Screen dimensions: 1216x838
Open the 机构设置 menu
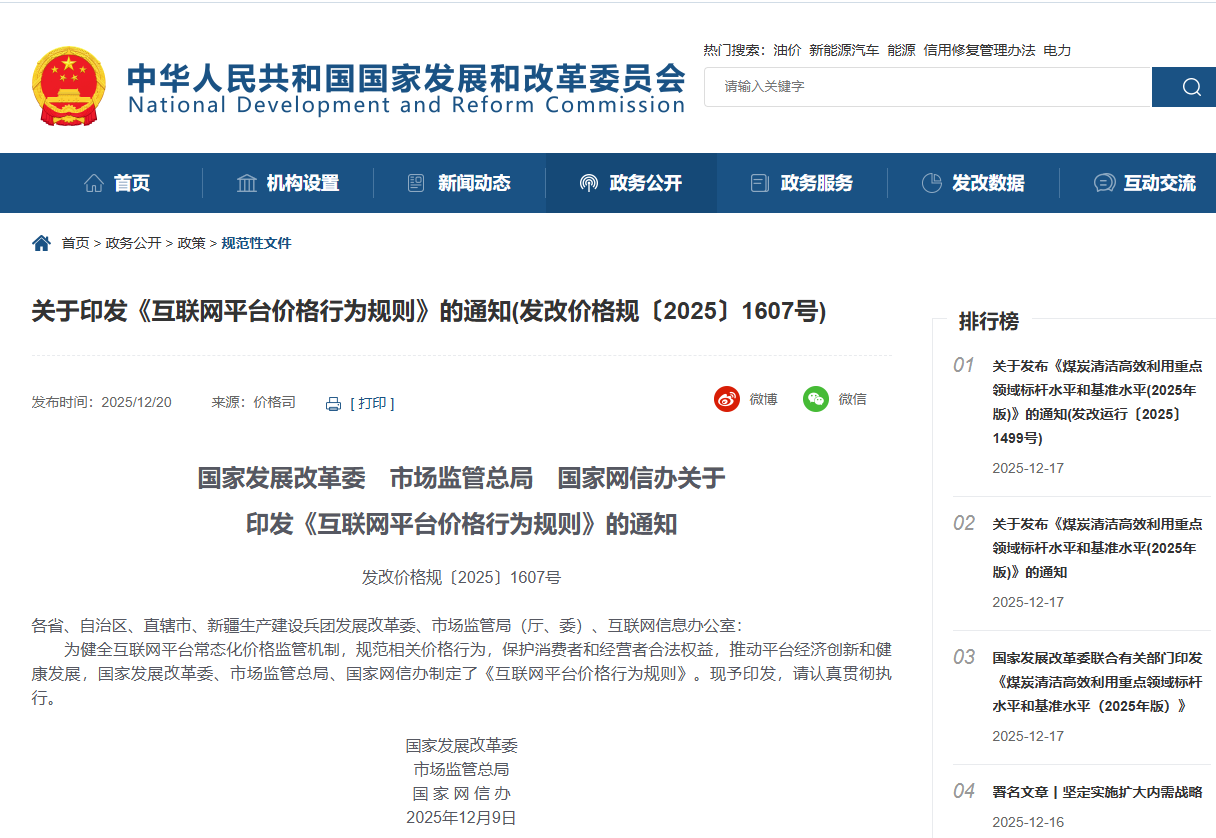pyautogui.click(x=288, y=183)
